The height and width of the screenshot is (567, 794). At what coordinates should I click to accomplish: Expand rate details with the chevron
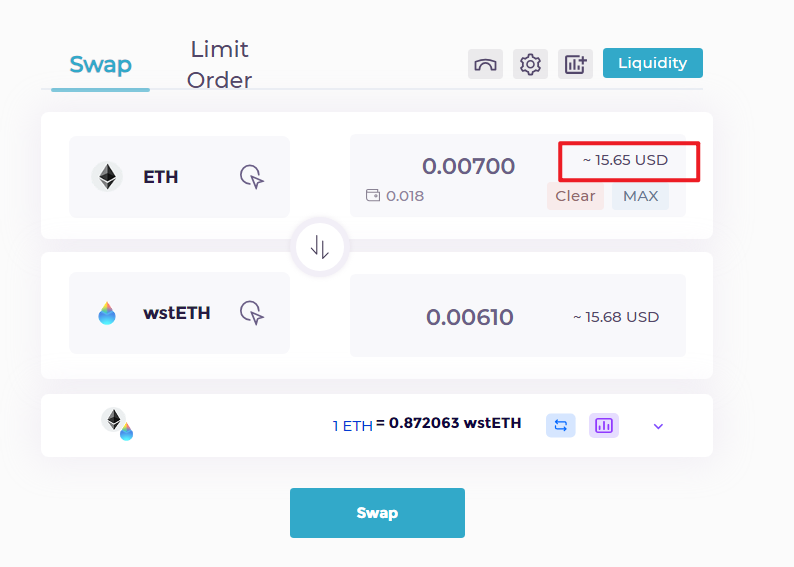[x=658, y=426]
